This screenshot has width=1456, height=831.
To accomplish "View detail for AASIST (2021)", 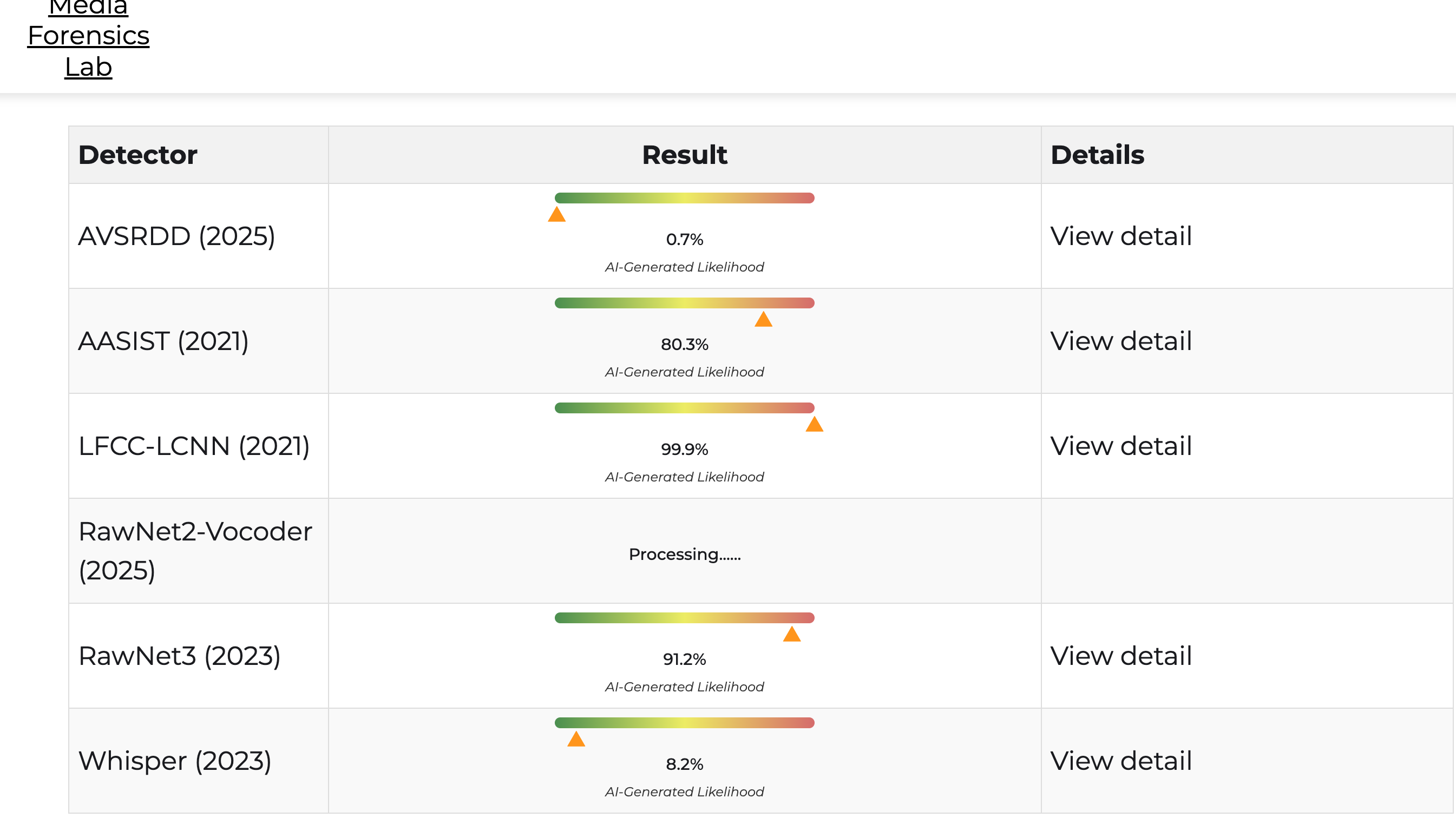I will pos(1120,341).
